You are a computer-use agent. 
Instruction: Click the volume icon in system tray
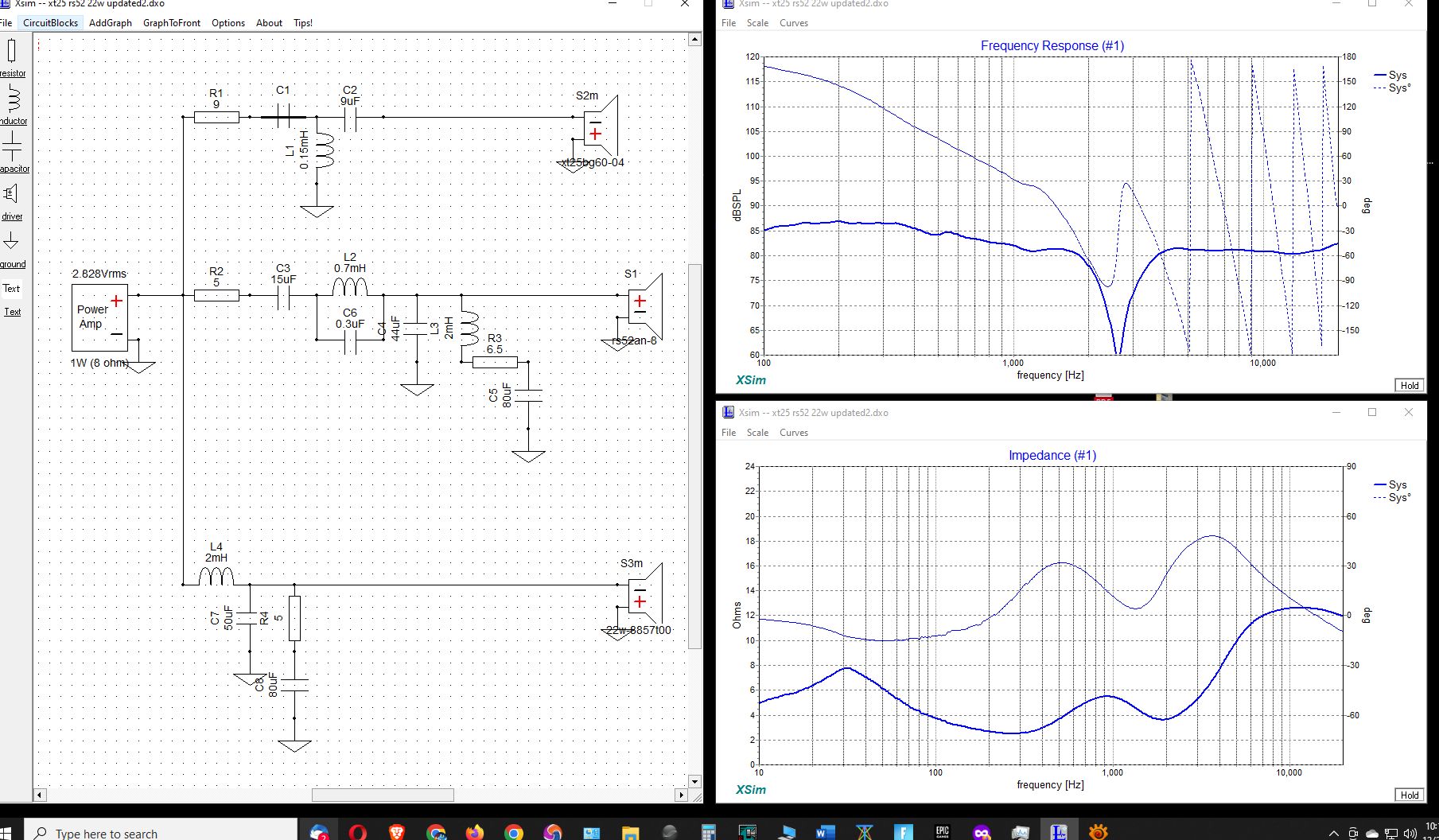(x=1410, y=834)
